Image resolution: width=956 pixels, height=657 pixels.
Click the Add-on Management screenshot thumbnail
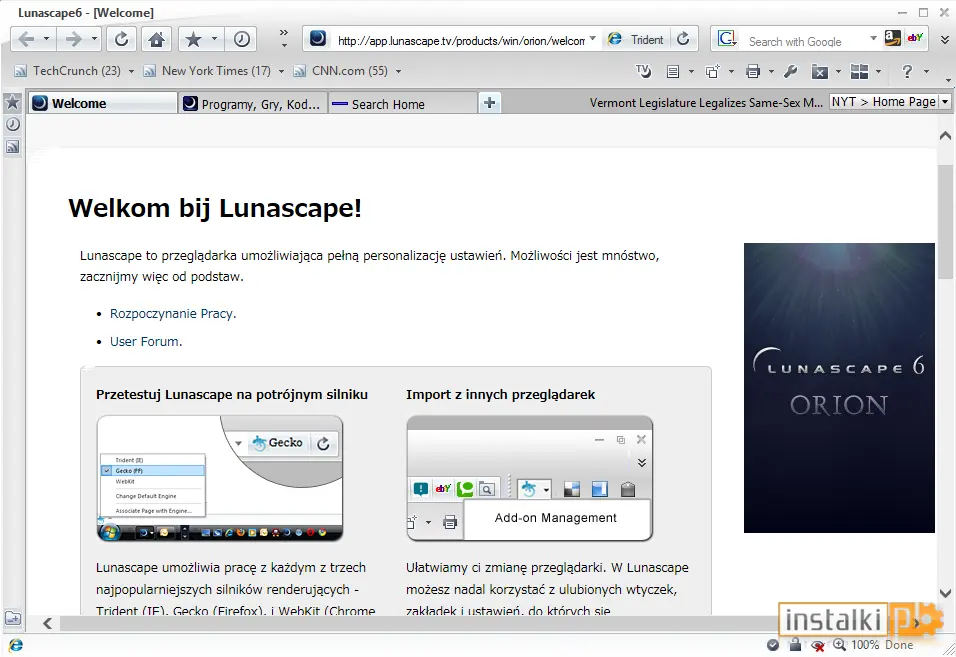(529, 478)
